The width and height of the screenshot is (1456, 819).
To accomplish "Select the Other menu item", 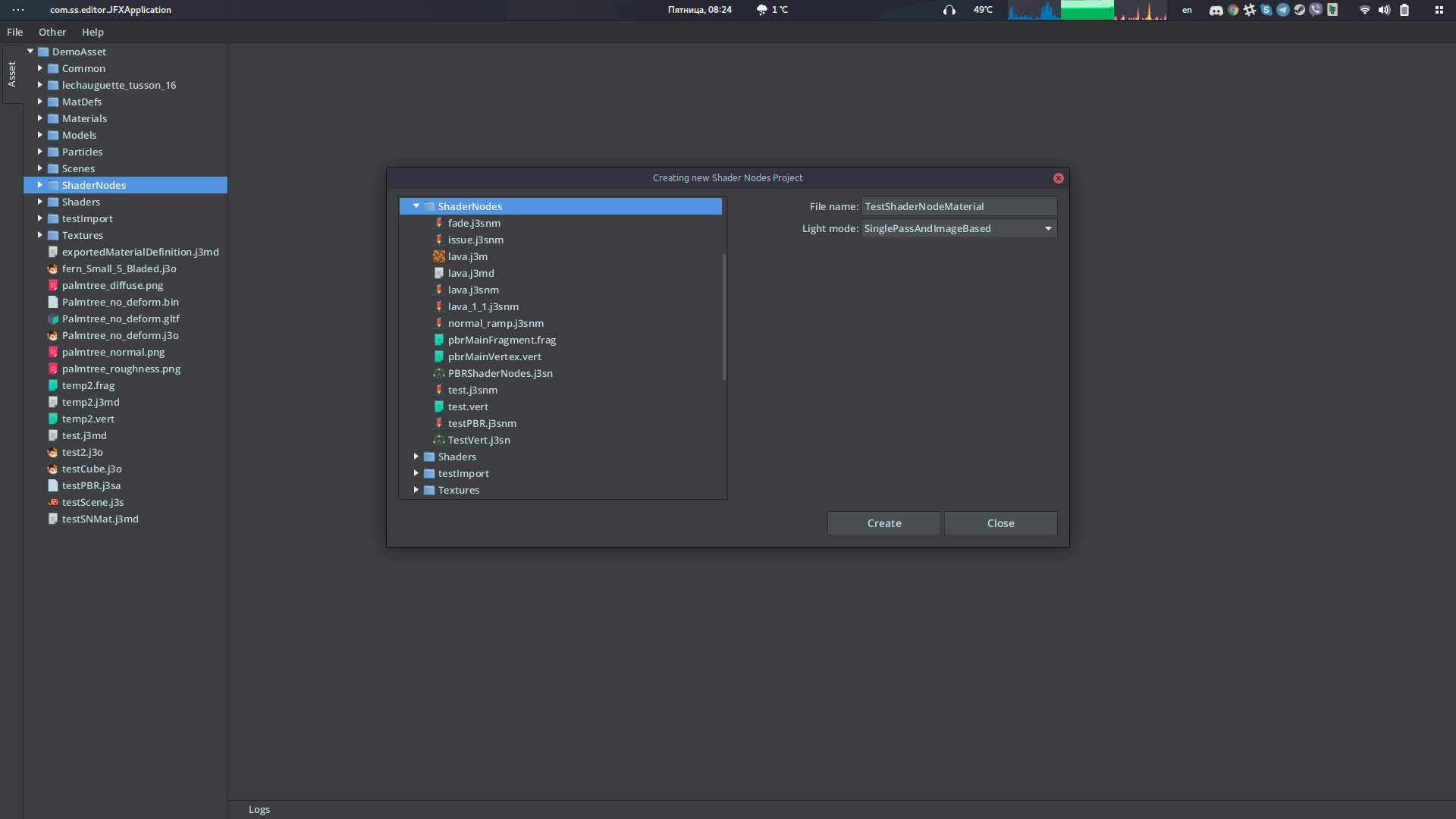I will [x=52, y=32].
